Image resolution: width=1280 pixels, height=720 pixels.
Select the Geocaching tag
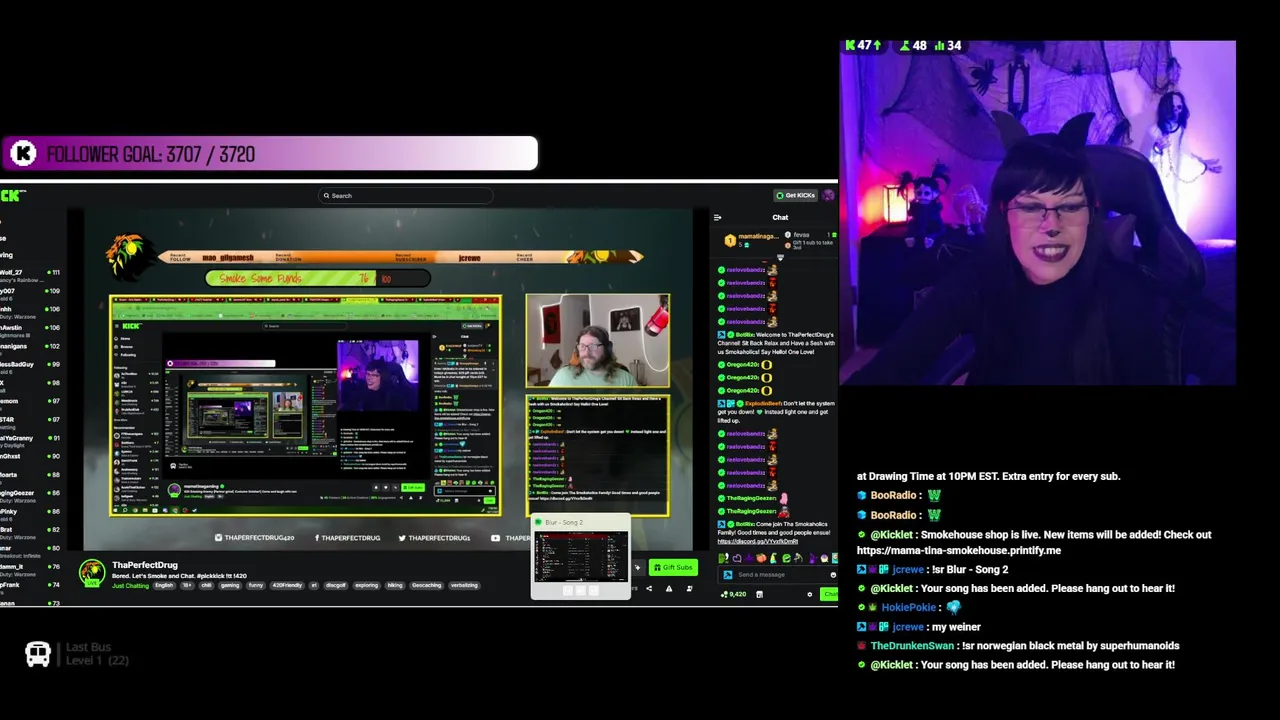coord(426,586)
